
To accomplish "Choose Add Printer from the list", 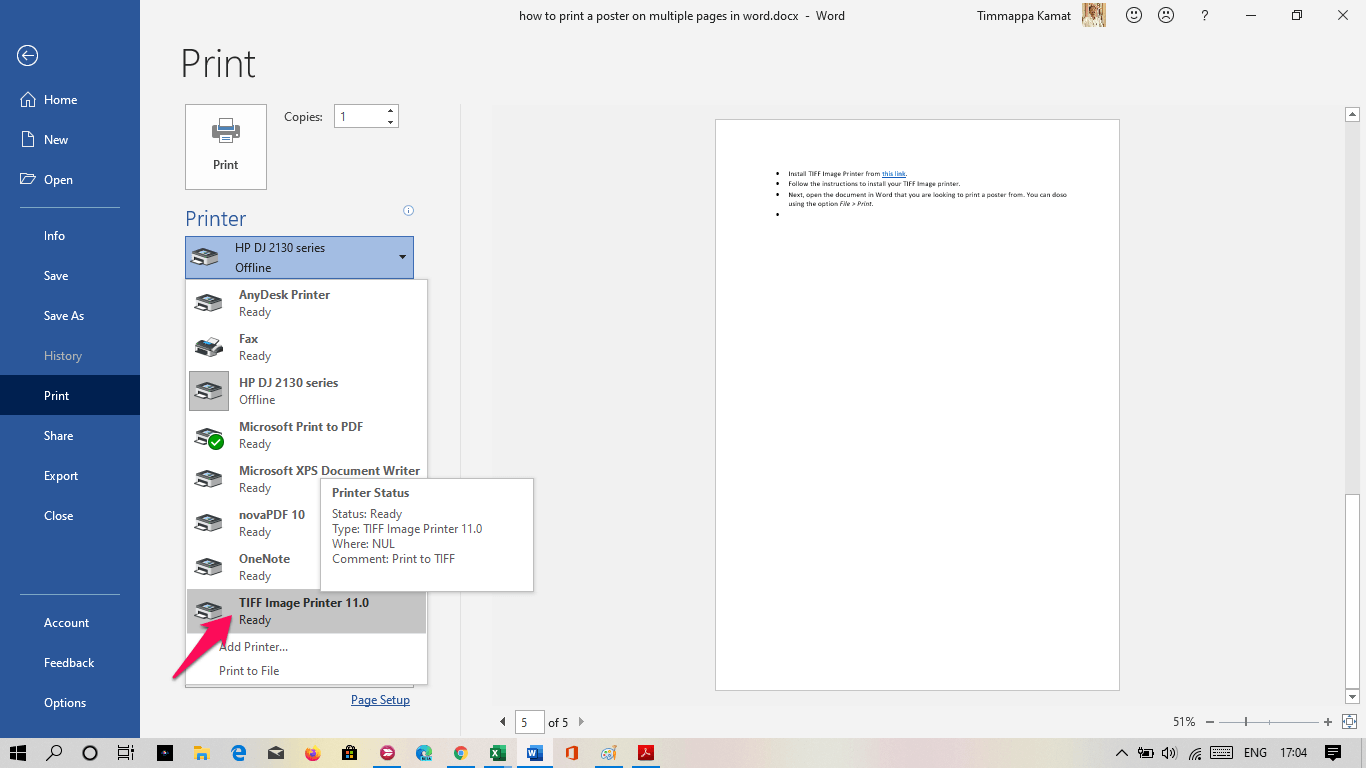I will tap(253, 646).
